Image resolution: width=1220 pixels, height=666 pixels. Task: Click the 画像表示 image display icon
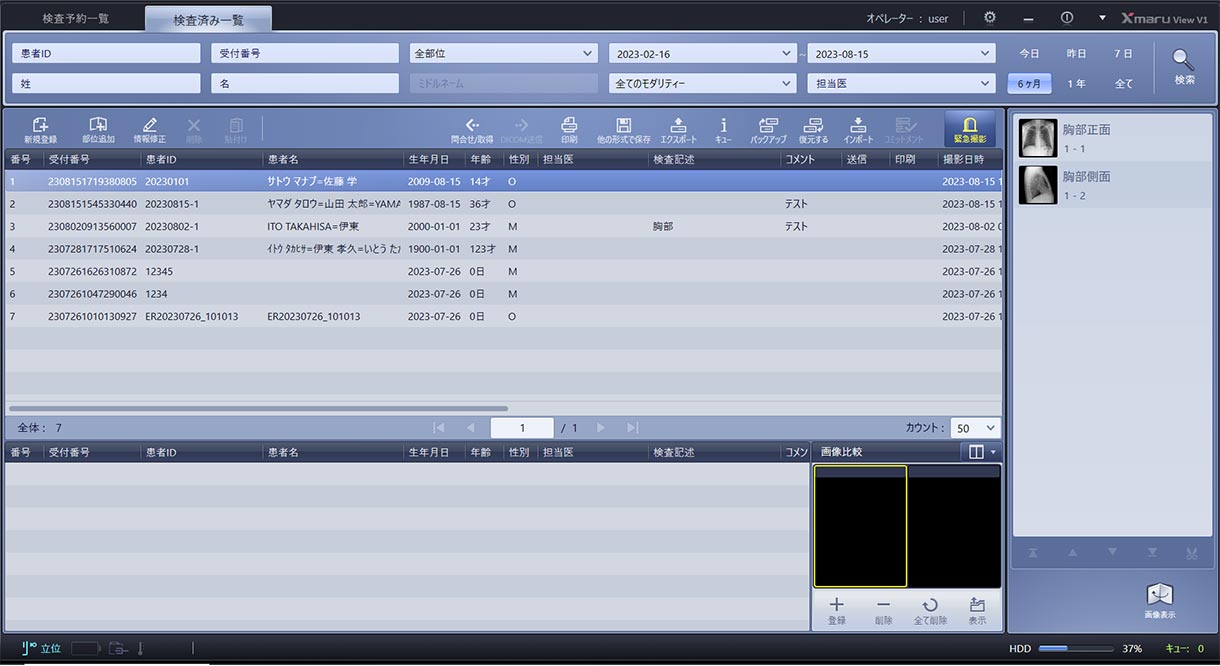1159,600
